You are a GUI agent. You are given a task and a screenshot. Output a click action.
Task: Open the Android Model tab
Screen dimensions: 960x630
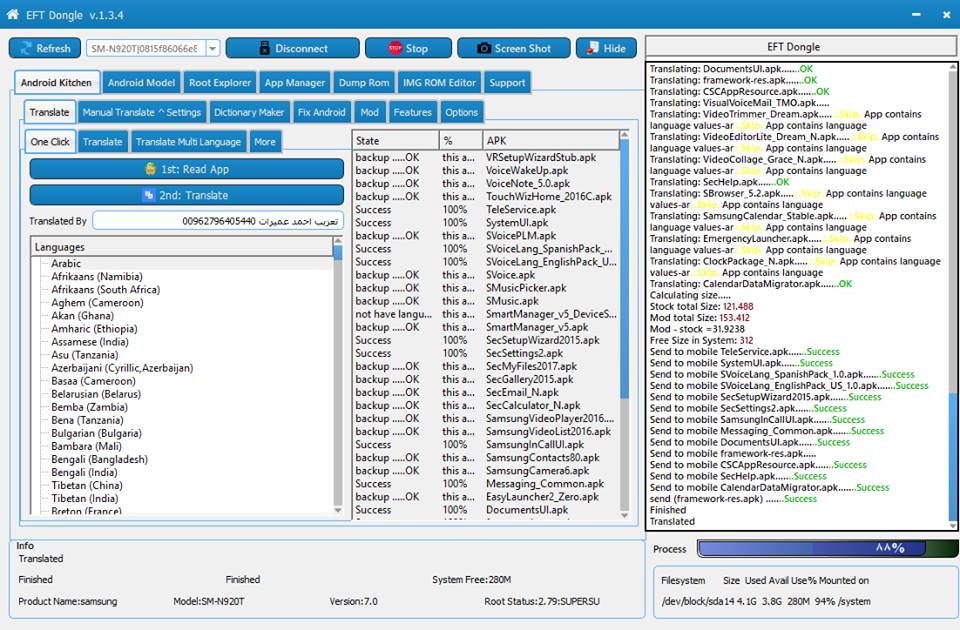[141, 83]
